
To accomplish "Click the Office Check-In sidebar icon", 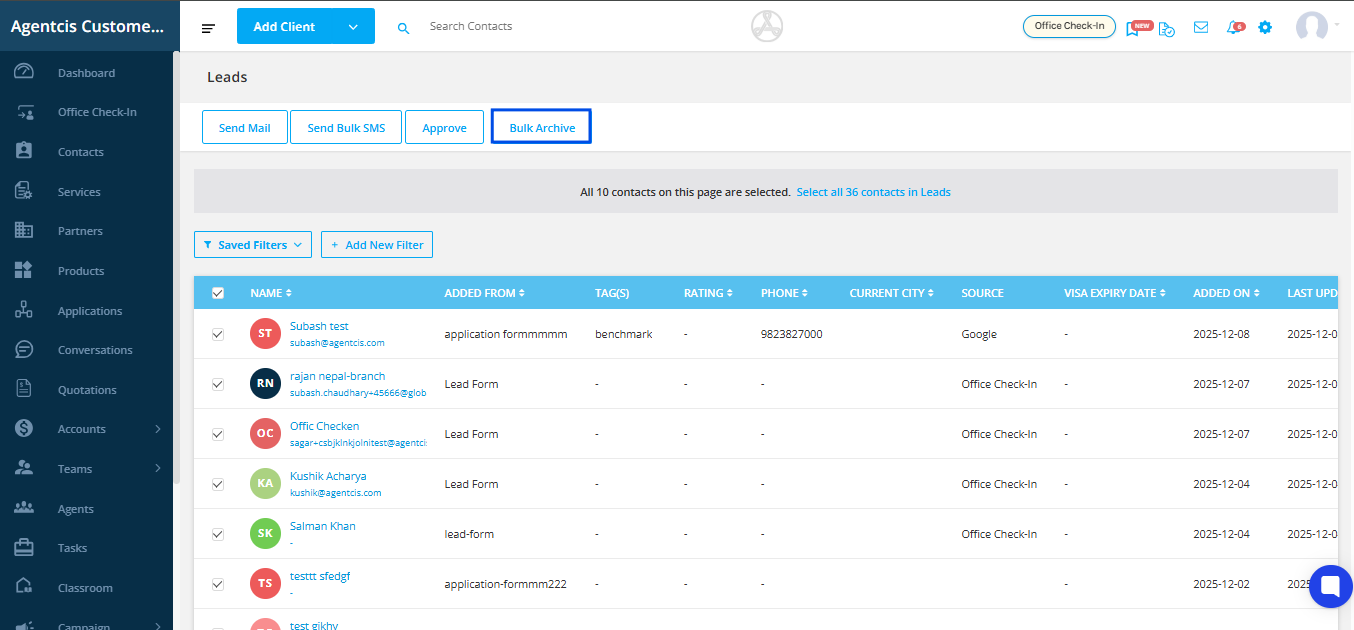I will (24, 112).
